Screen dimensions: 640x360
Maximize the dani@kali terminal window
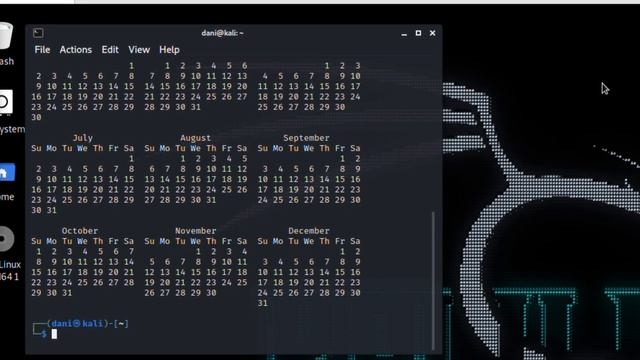tap(418, 33)
